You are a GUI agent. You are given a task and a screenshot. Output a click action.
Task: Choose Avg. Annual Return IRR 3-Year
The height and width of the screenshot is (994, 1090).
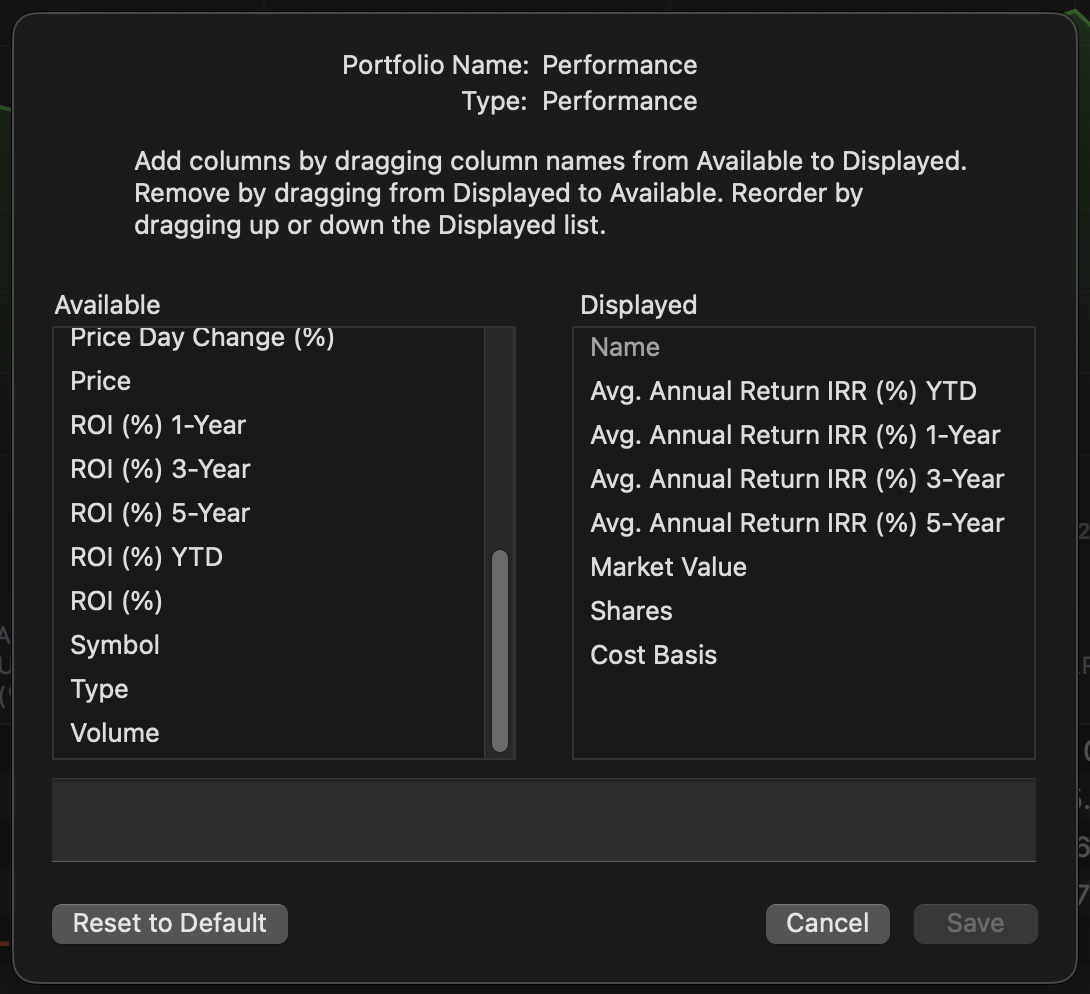(x=797, y=479)
